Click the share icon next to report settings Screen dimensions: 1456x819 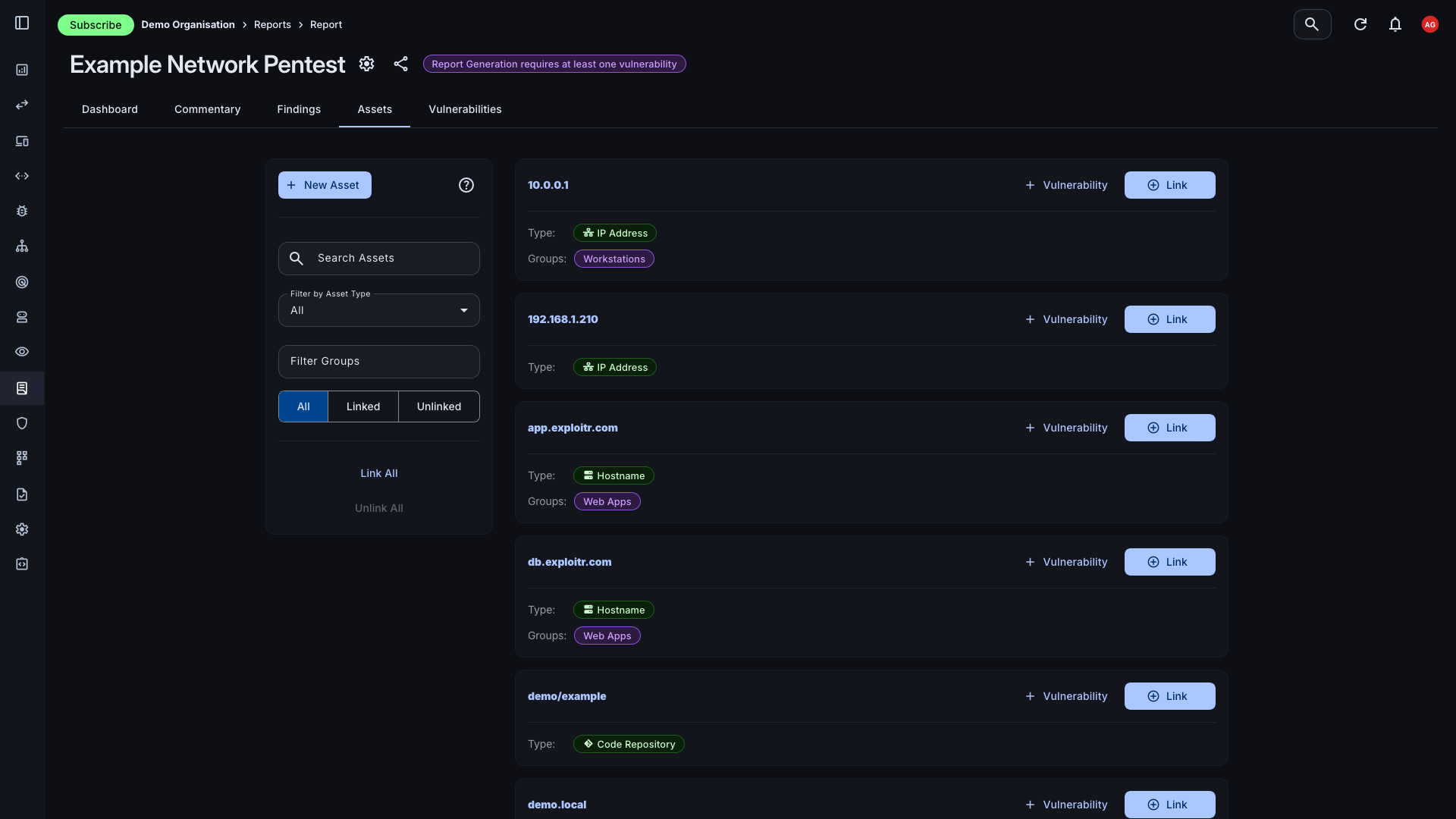click(x=401, y=64)
